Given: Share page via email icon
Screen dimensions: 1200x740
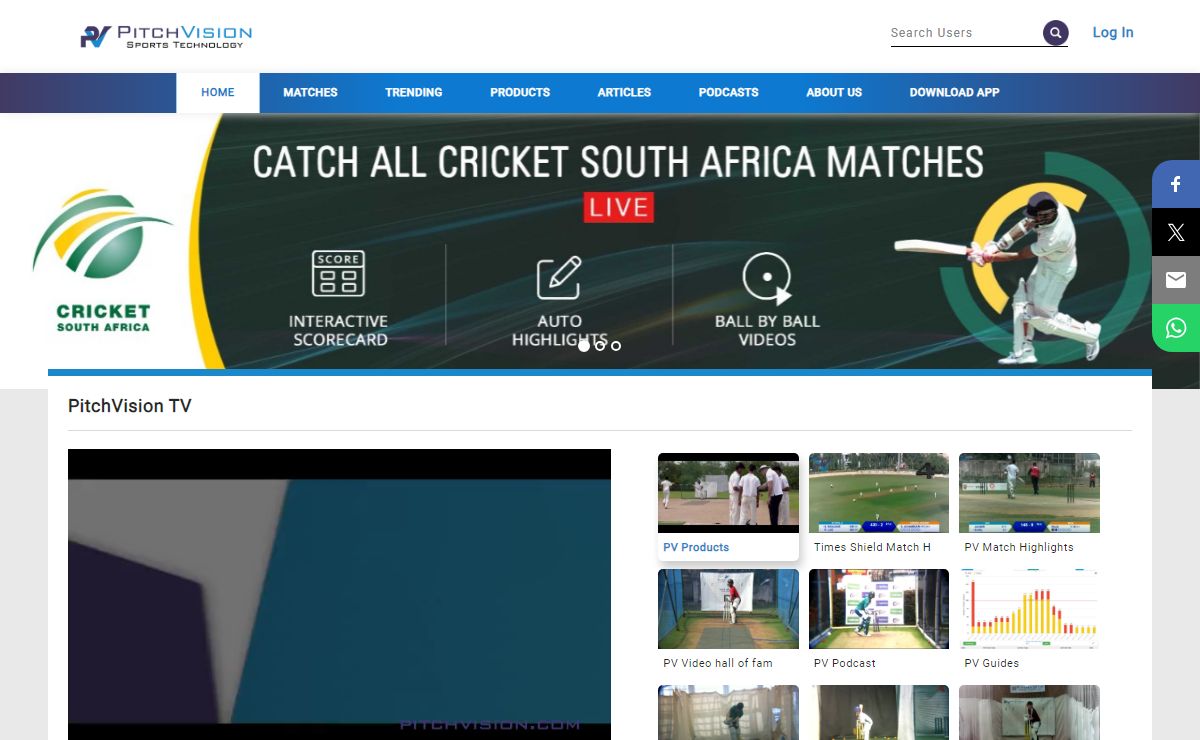Looking at the screenshot, I should tap(1176, 280).
